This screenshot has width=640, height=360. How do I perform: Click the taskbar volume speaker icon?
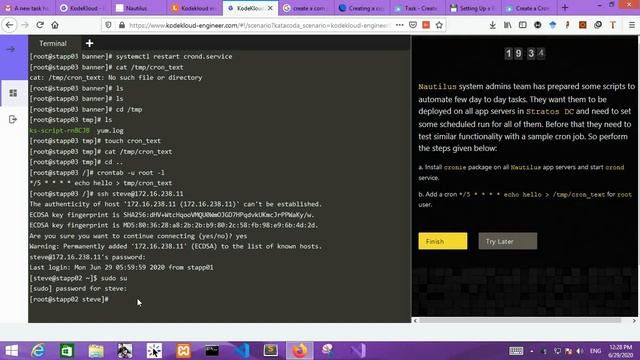point(580,351)
